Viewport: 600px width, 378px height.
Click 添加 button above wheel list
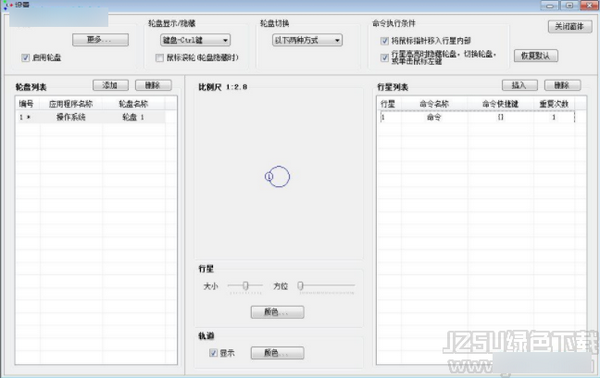(111, 85)
